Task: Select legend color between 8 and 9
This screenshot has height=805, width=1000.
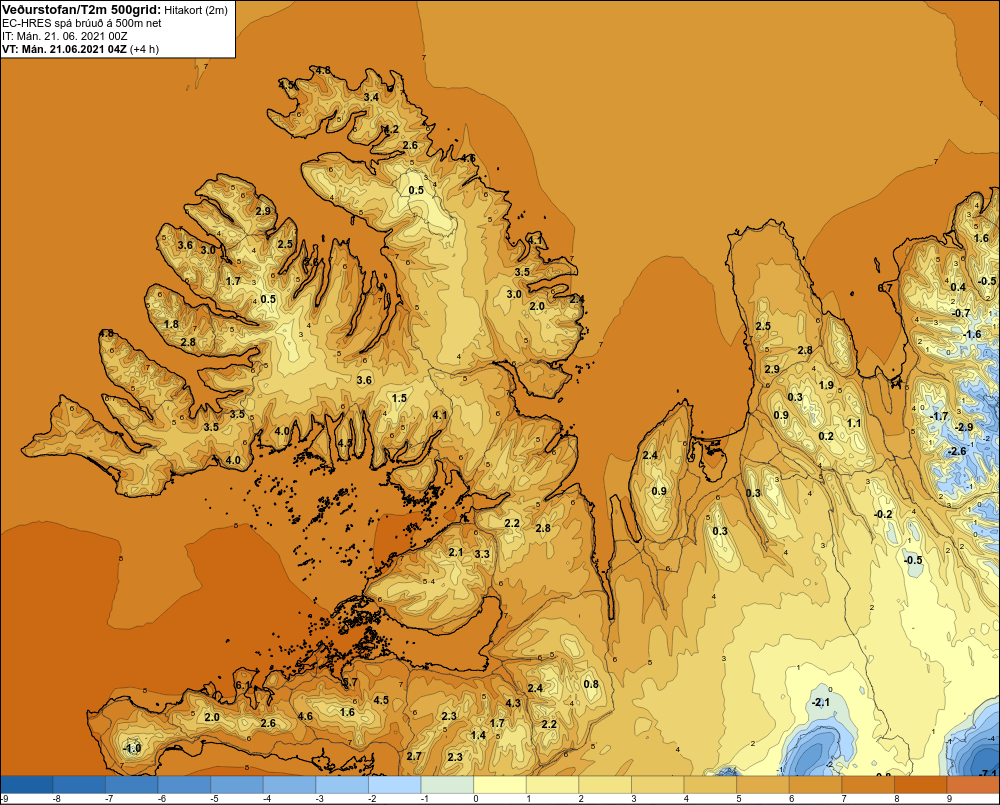Action: 920,785
